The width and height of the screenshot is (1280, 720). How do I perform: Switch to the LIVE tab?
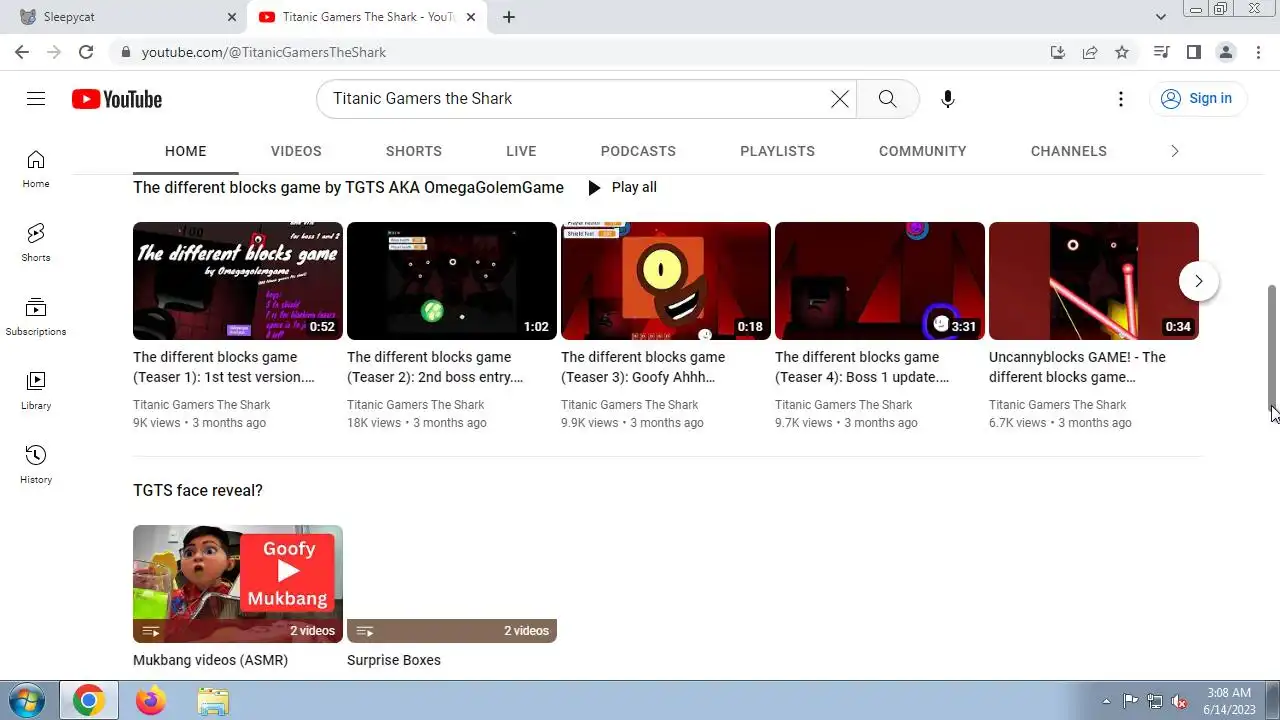pyautogui.click(x=521, y=151)
